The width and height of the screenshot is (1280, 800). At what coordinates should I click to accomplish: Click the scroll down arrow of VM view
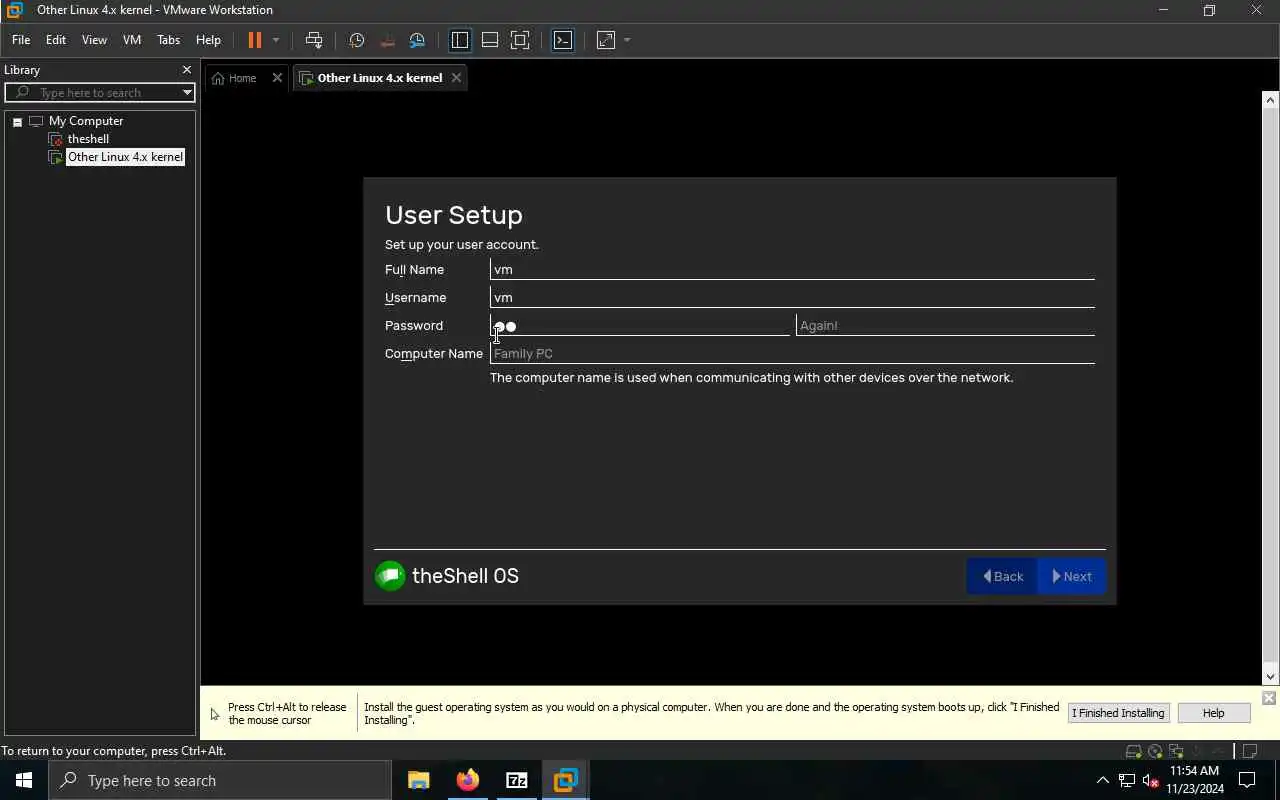coord(1270,676)
